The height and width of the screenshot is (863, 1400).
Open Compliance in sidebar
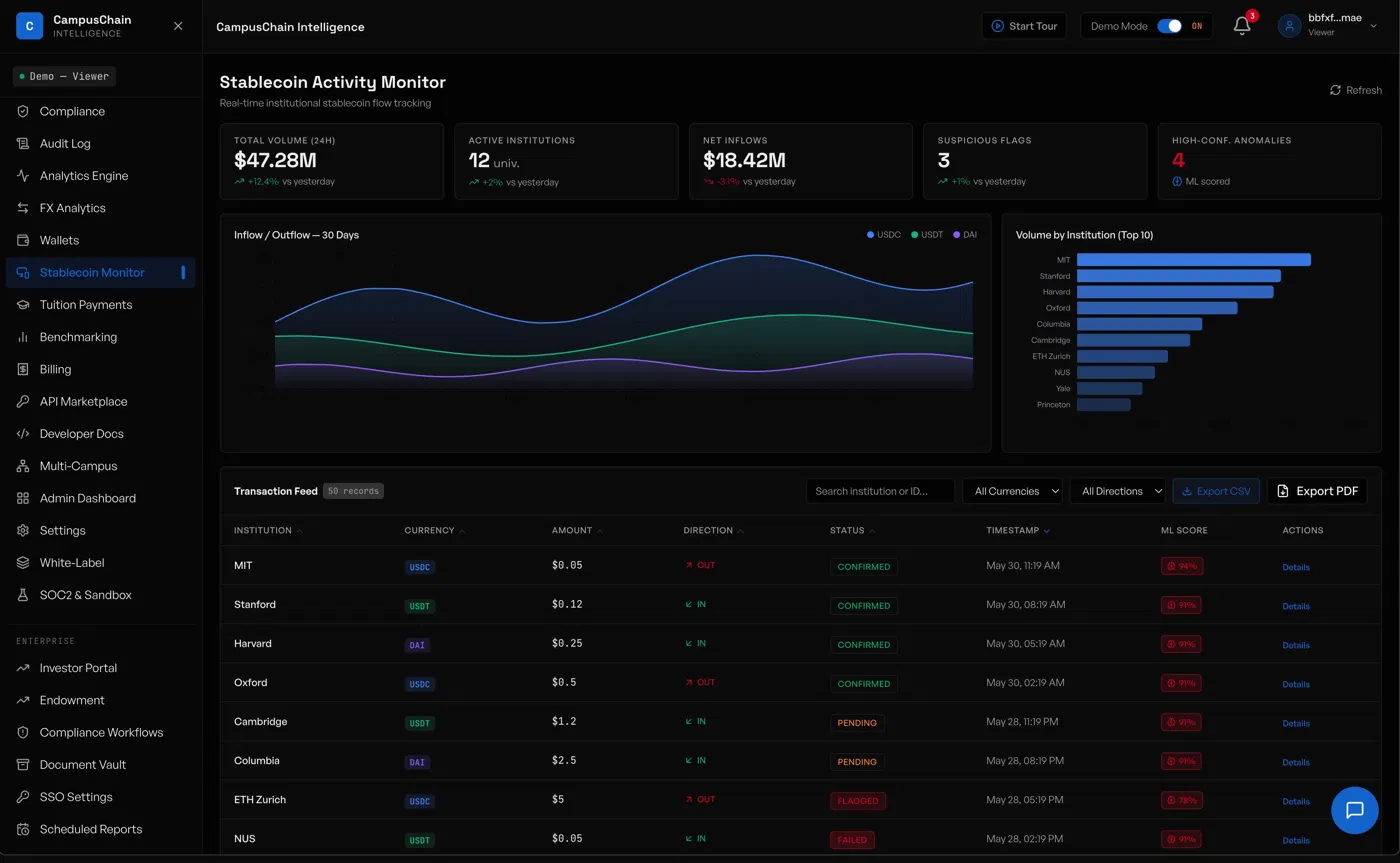click(100, 111)
